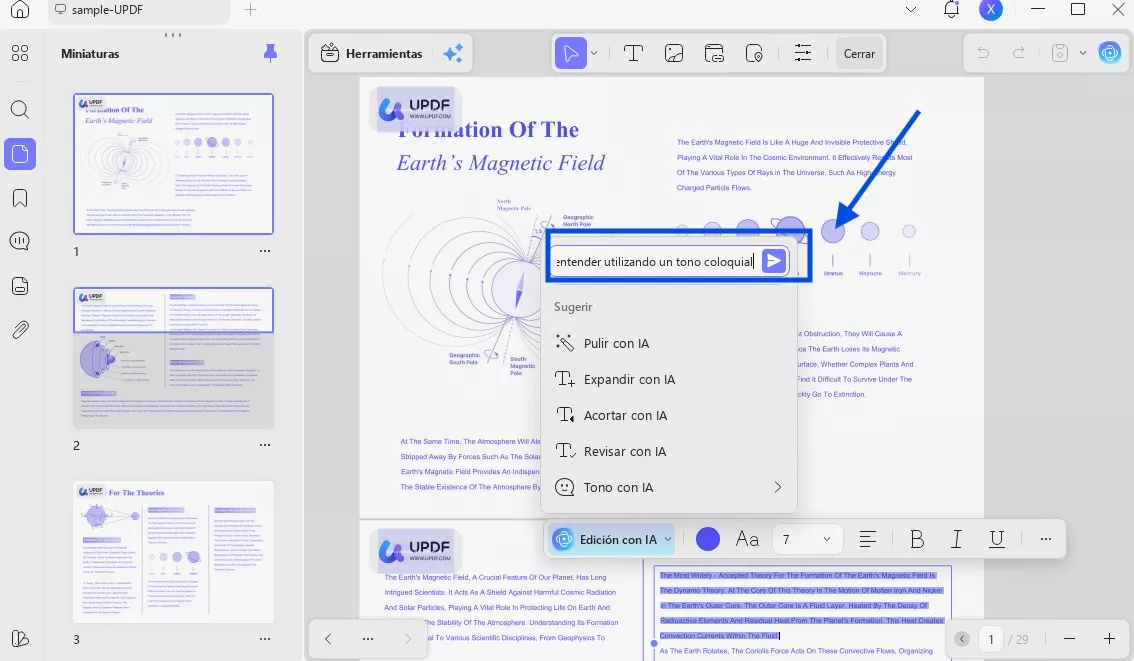Switch to the sample-UPDF tab
The image size is (1134, 661).
pyautogui.click(x=139, y=10)
